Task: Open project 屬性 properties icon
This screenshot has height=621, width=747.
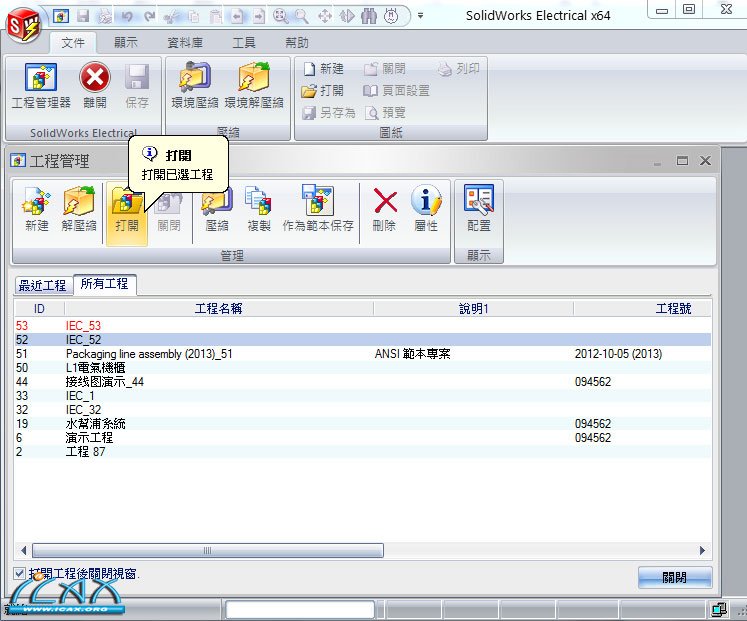Action: [426, 210]
